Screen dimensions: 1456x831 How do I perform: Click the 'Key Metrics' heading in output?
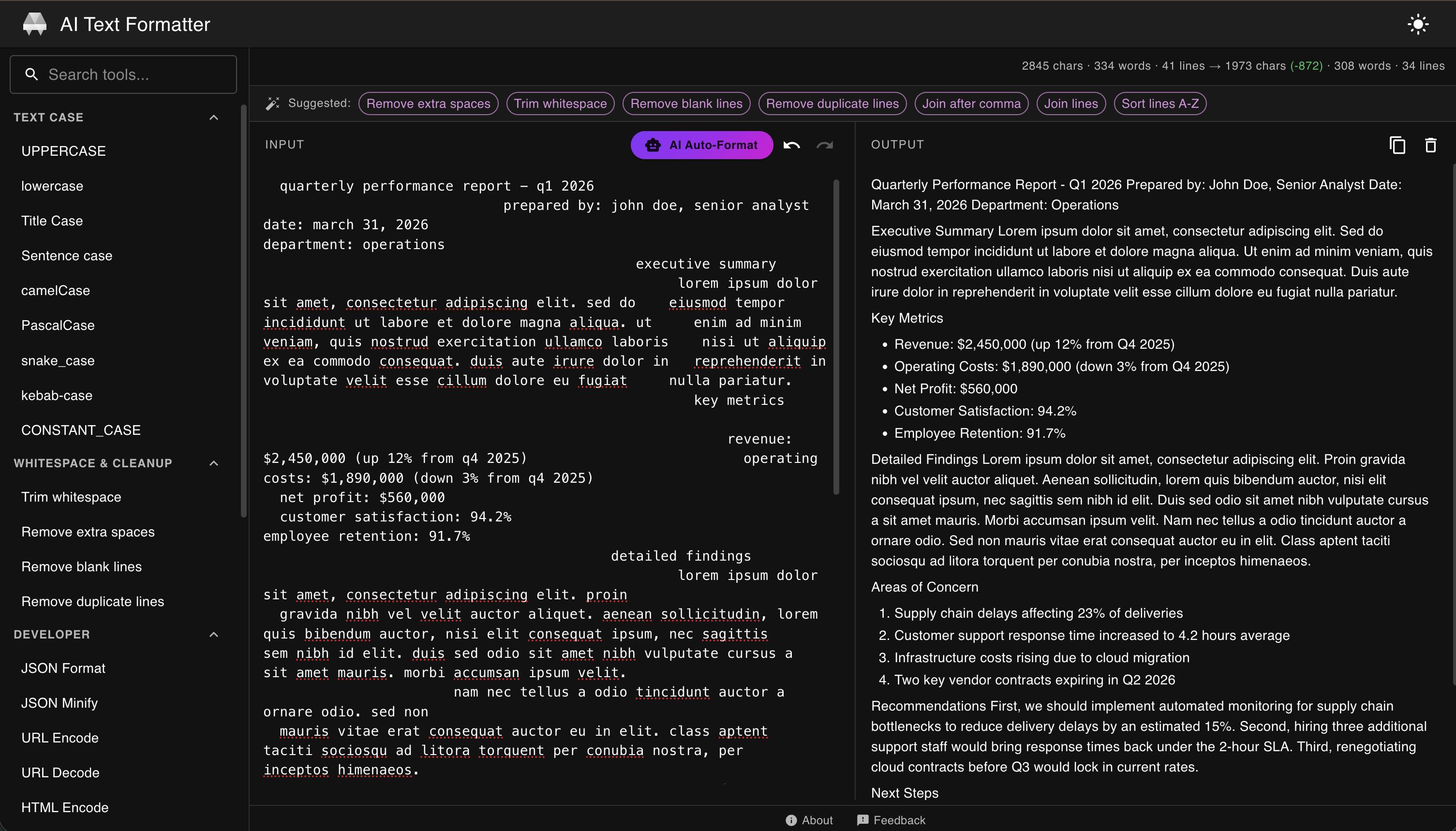[x=906, y=318]
